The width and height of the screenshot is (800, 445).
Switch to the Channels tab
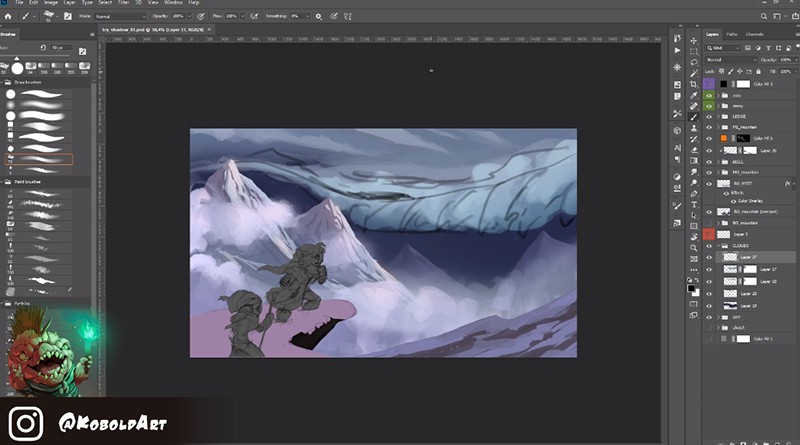[754, 34]
